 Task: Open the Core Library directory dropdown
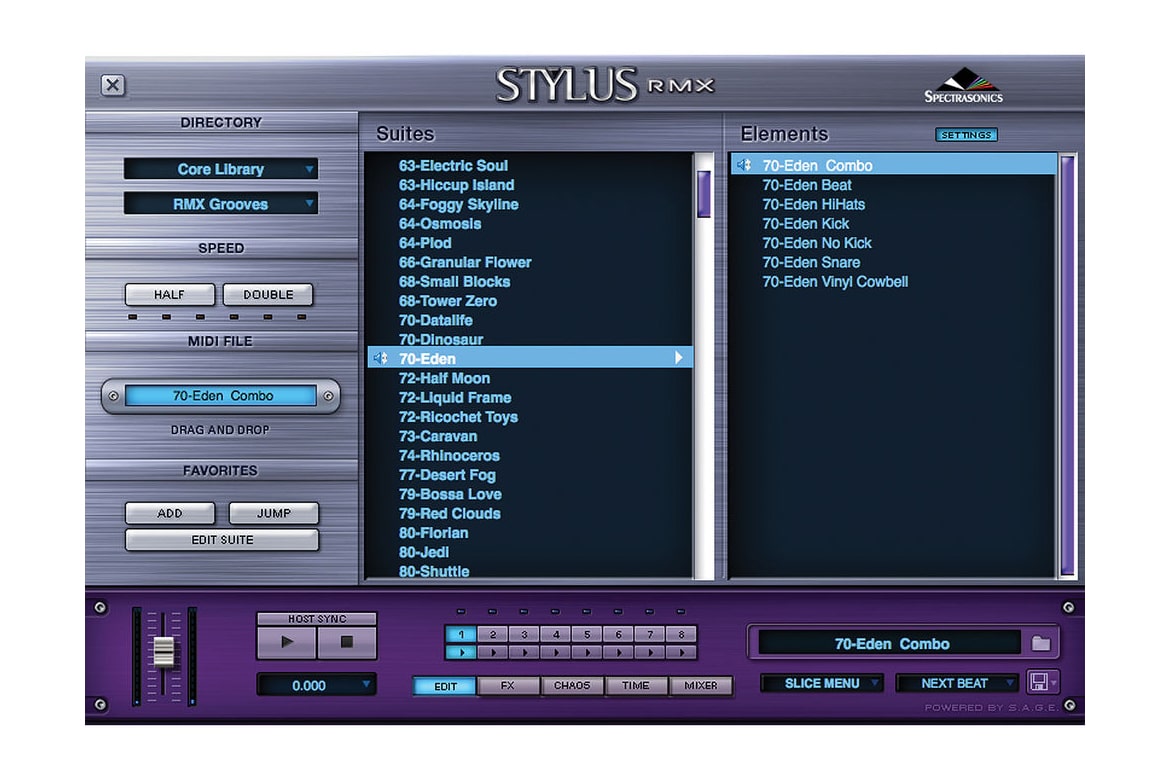click(x=221, y=169)
